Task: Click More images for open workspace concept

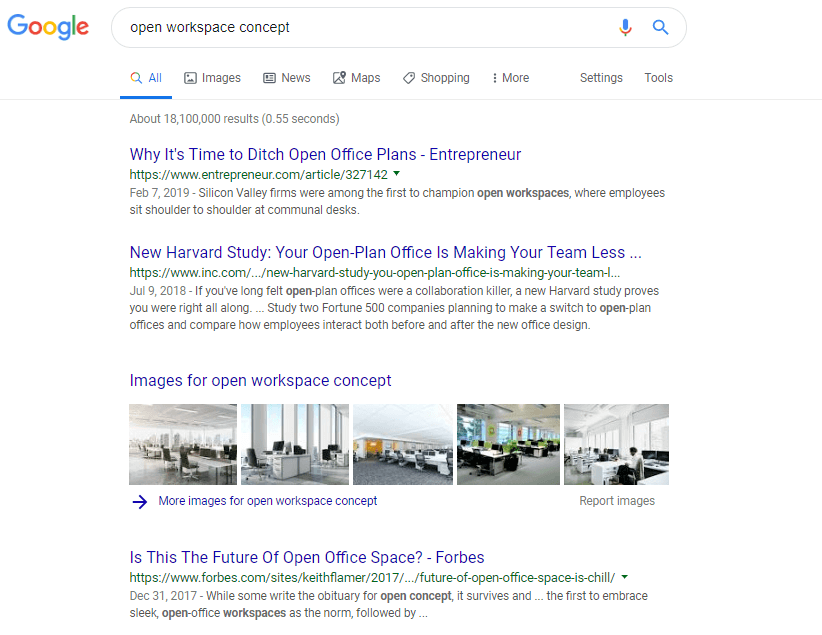Action: pos(267,501)
